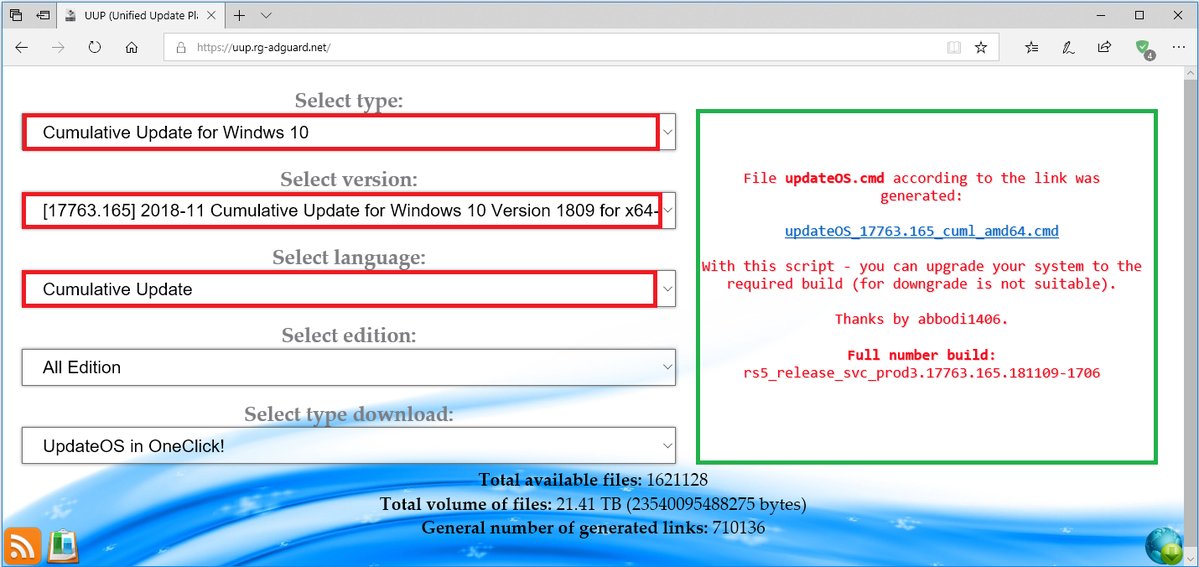Click the full build number string text
Image resolution: width=1199 pixels, height=567 pixels.
tap(921, 374)
